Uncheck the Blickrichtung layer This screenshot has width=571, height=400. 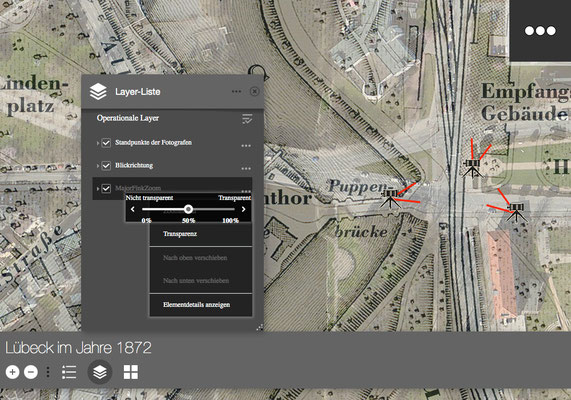(x=106, y=166)
